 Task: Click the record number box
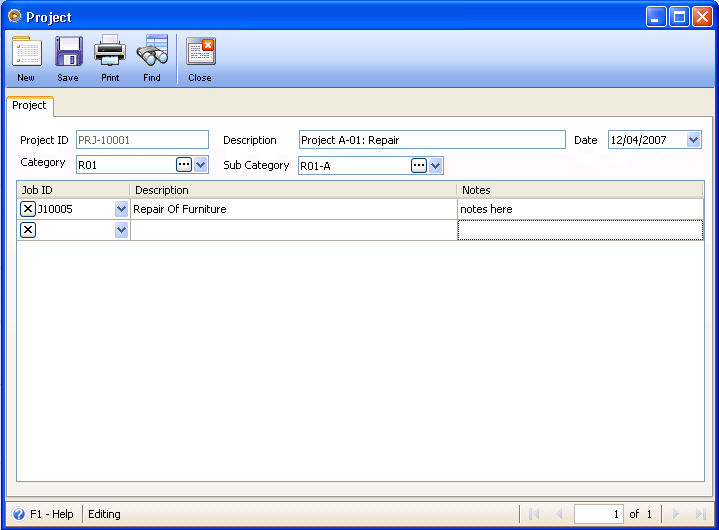[x=599, y=514]
